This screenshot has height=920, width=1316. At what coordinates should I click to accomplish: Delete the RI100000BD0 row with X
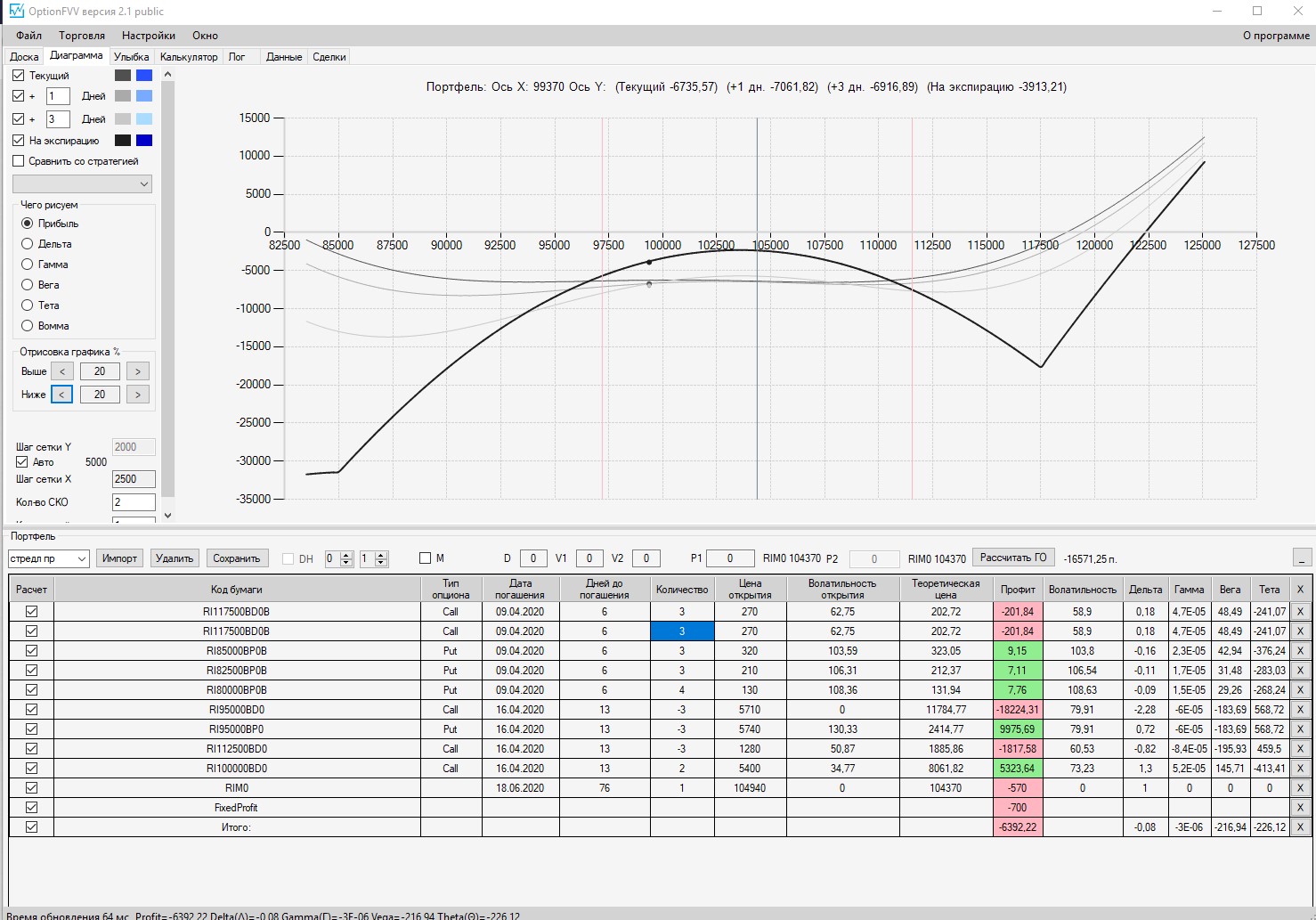[1300, 769]
